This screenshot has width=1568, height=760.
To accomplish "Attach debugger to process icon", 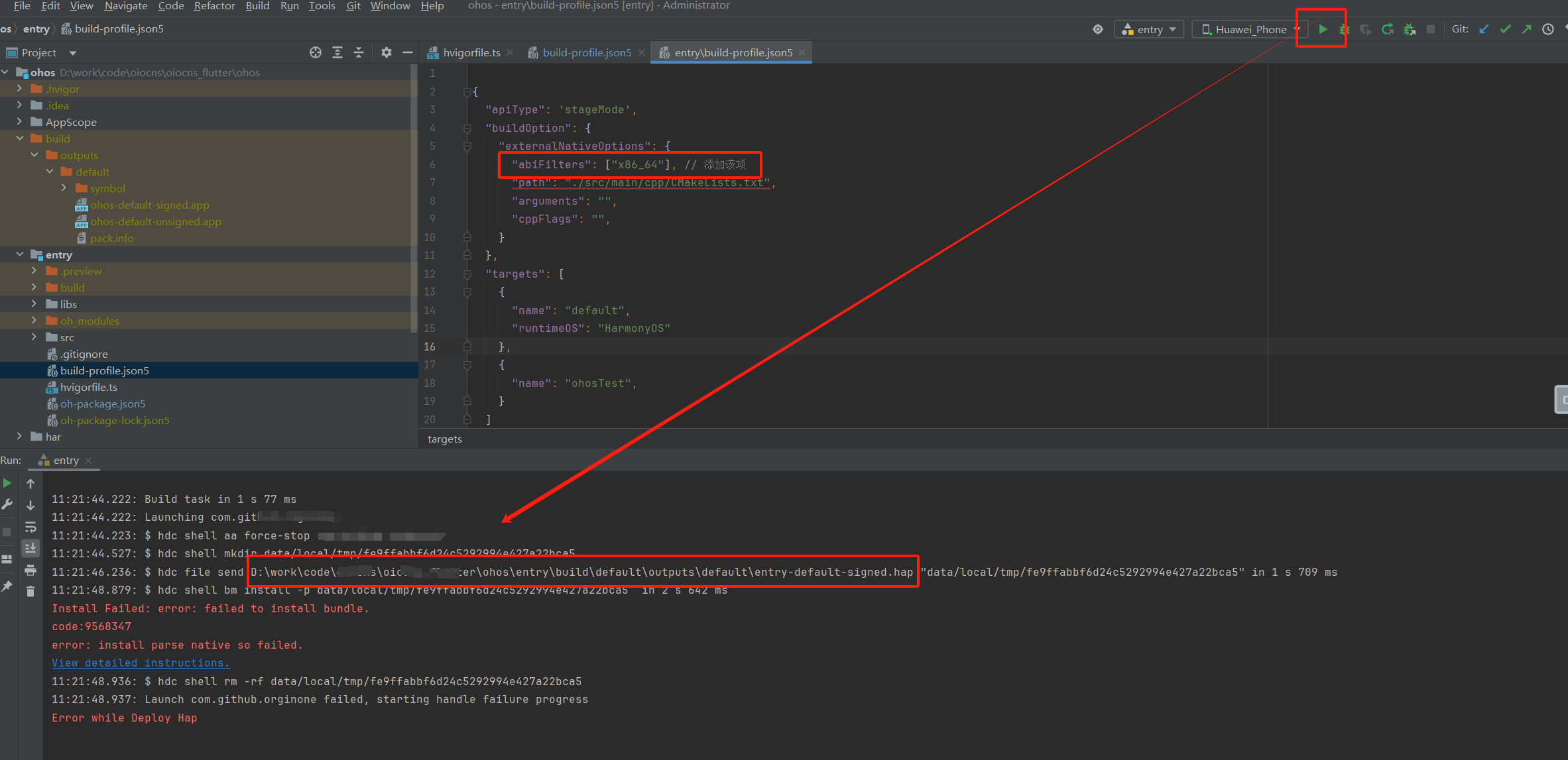I will [1410, 29].
